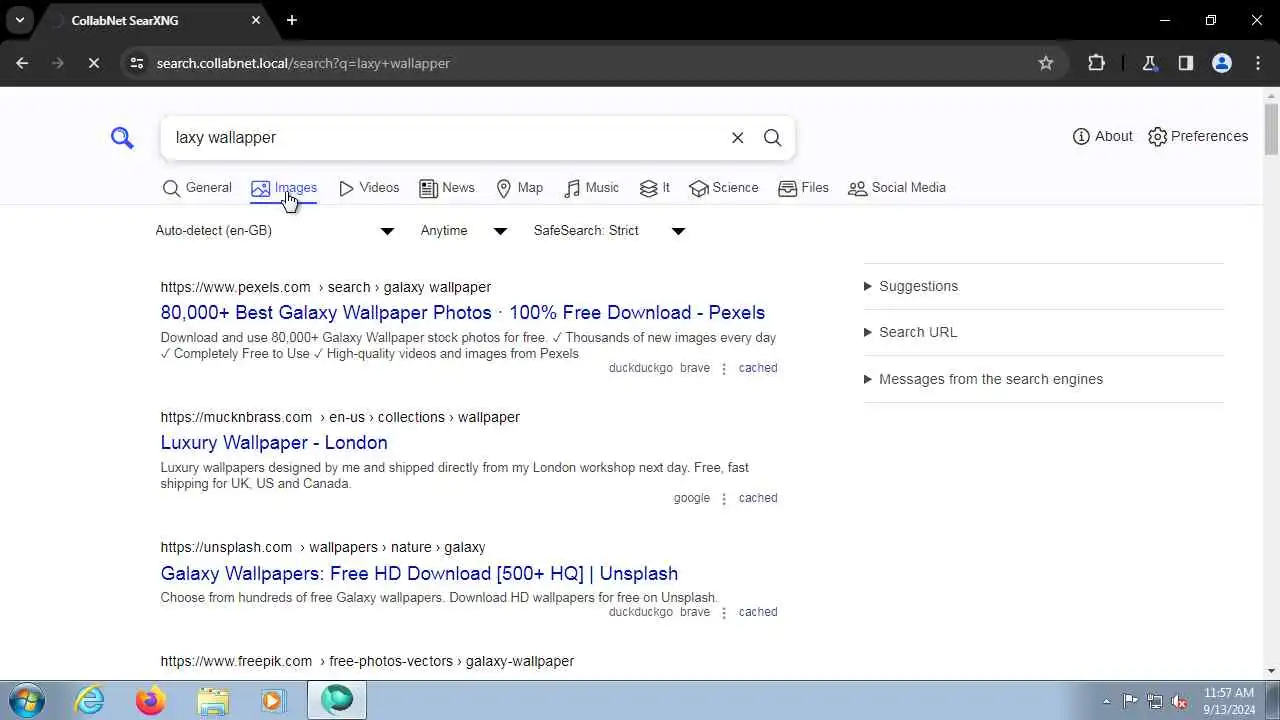Open cached copy of the Unsplash result
The image size is (1280, 720).
pyautogui.click(x=758, y=612)
